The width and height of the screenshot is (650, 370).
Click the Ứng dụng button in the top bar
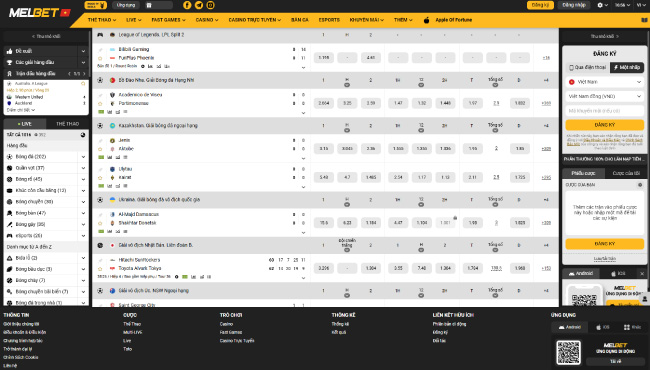tap(126, 5)
